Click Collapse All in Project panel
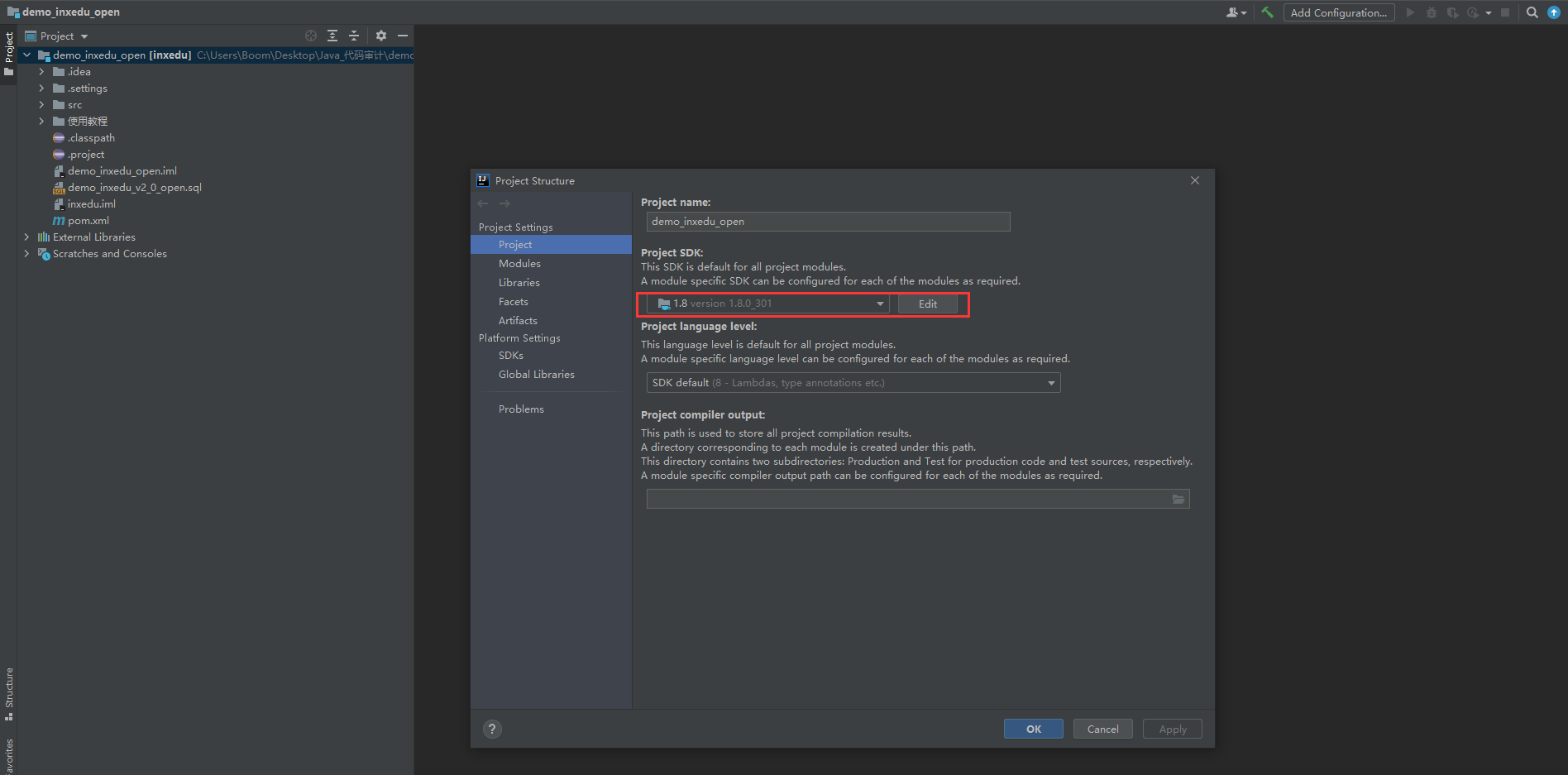Viewport: 1568px width, 775px height. tap(354, 36)
